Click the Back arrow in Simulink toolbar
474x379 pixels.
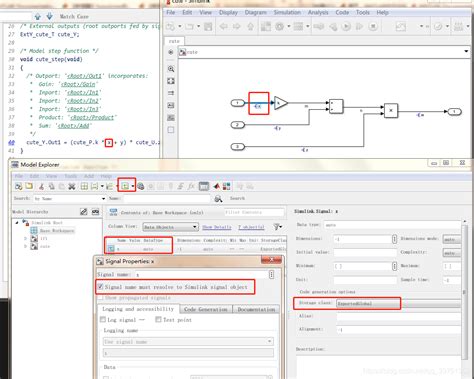[x=223, y=26]
